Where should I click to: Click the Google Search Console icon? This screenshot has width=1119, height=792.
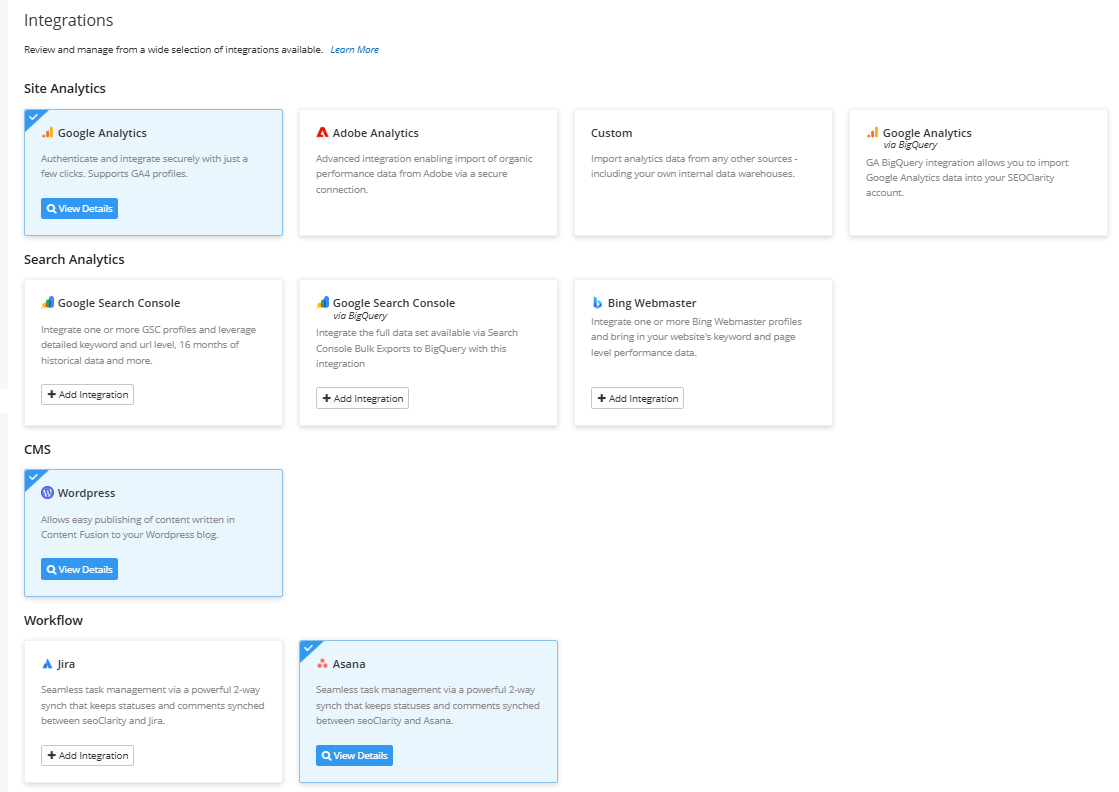(x=47, y=303)
